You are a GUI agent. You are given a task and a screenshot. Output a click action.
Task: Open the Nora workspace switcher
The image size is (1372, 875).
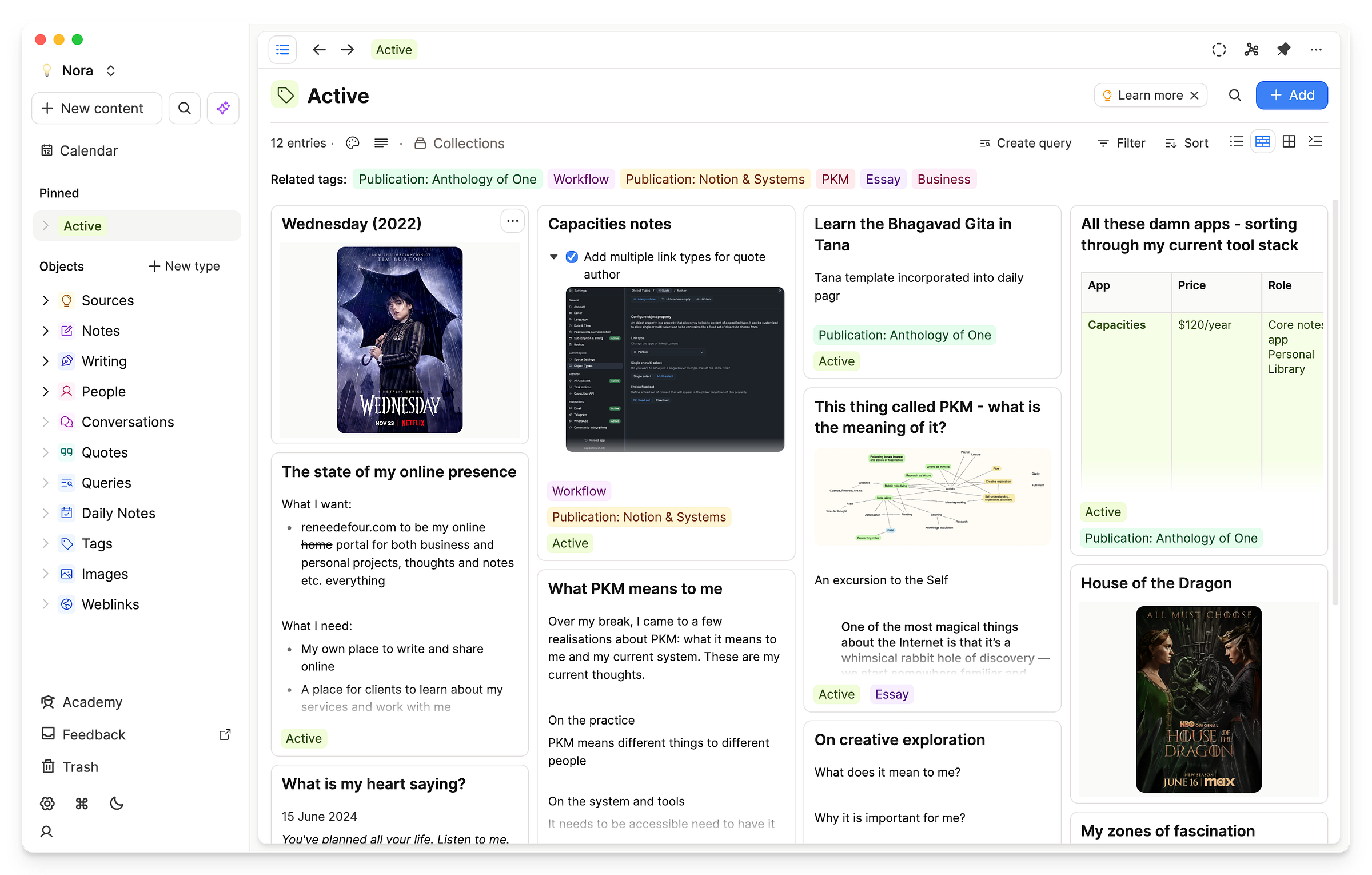pos(78,70)
